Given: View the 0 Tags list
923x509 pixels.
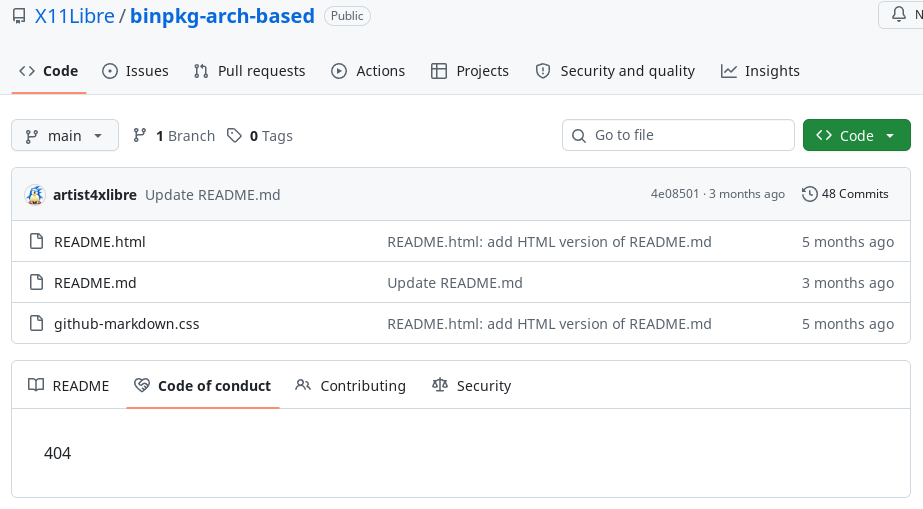Looking at the screenshot, I should point(260,136).
